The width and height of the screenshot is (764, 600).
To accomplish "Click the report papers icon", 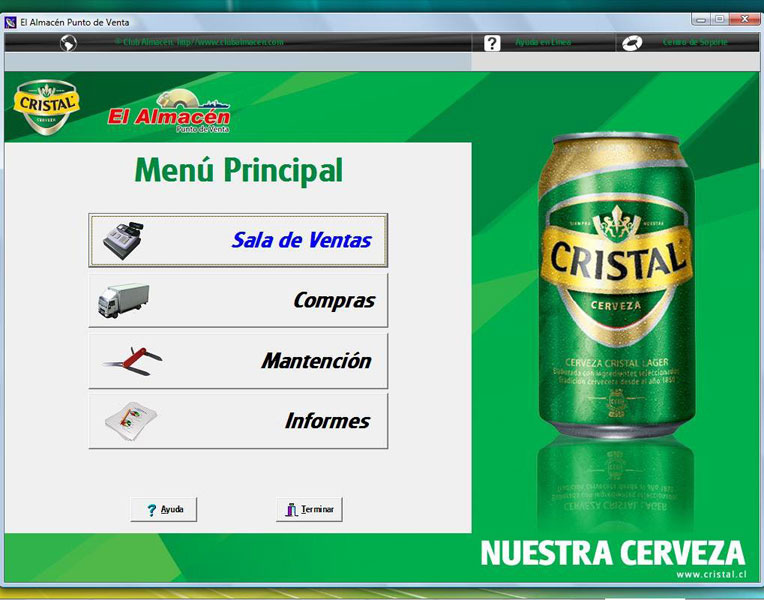I will coord(131,421).
